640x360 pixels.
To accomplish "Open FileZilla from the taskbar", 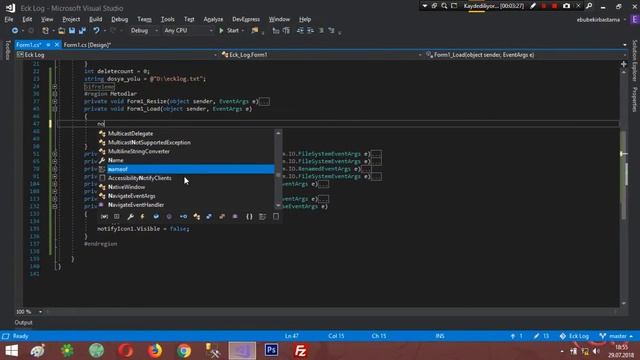I will [x=300, y=351].
